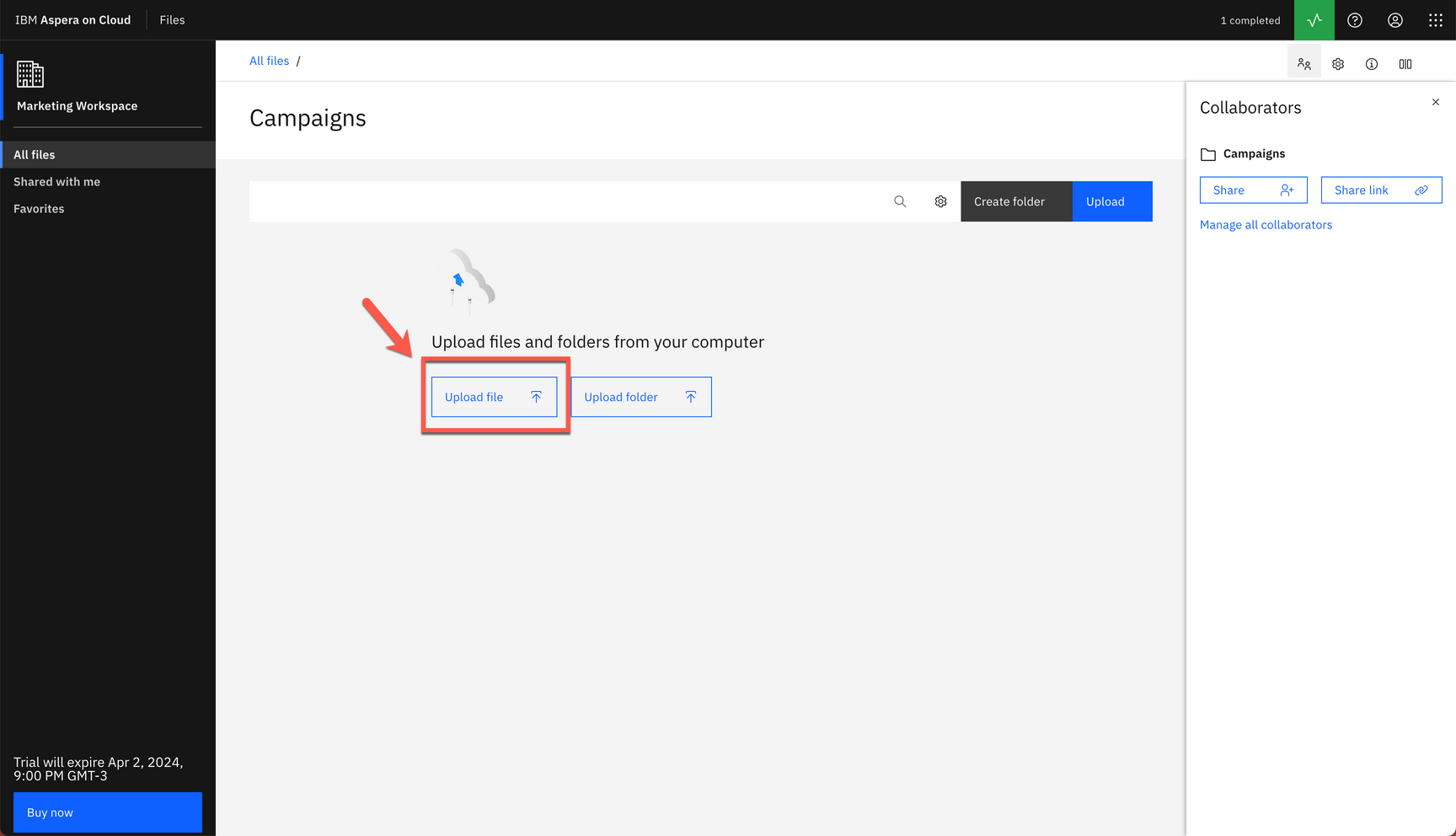Select All files in the sidebar
The image size is (1456, 836).
(35, 154)
